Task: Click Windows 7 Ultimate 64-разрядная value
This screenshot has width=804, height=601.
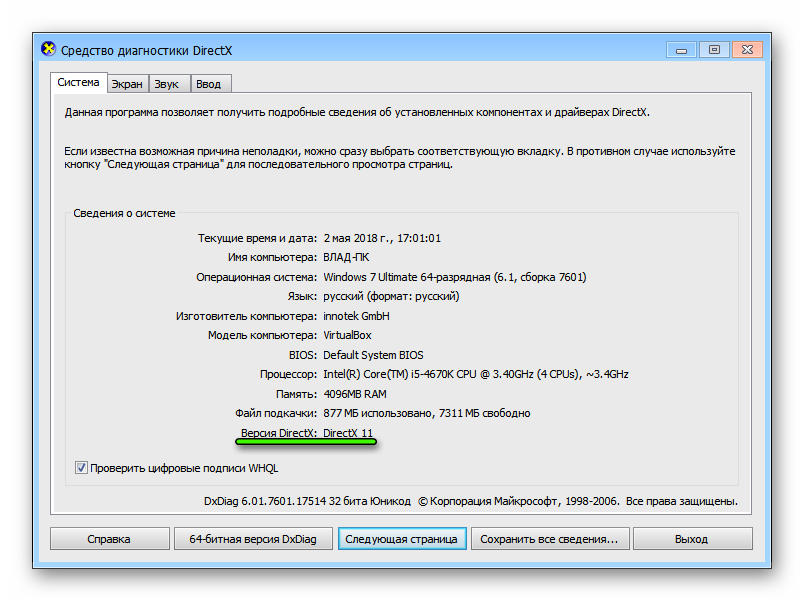Action: coord(455,277)
